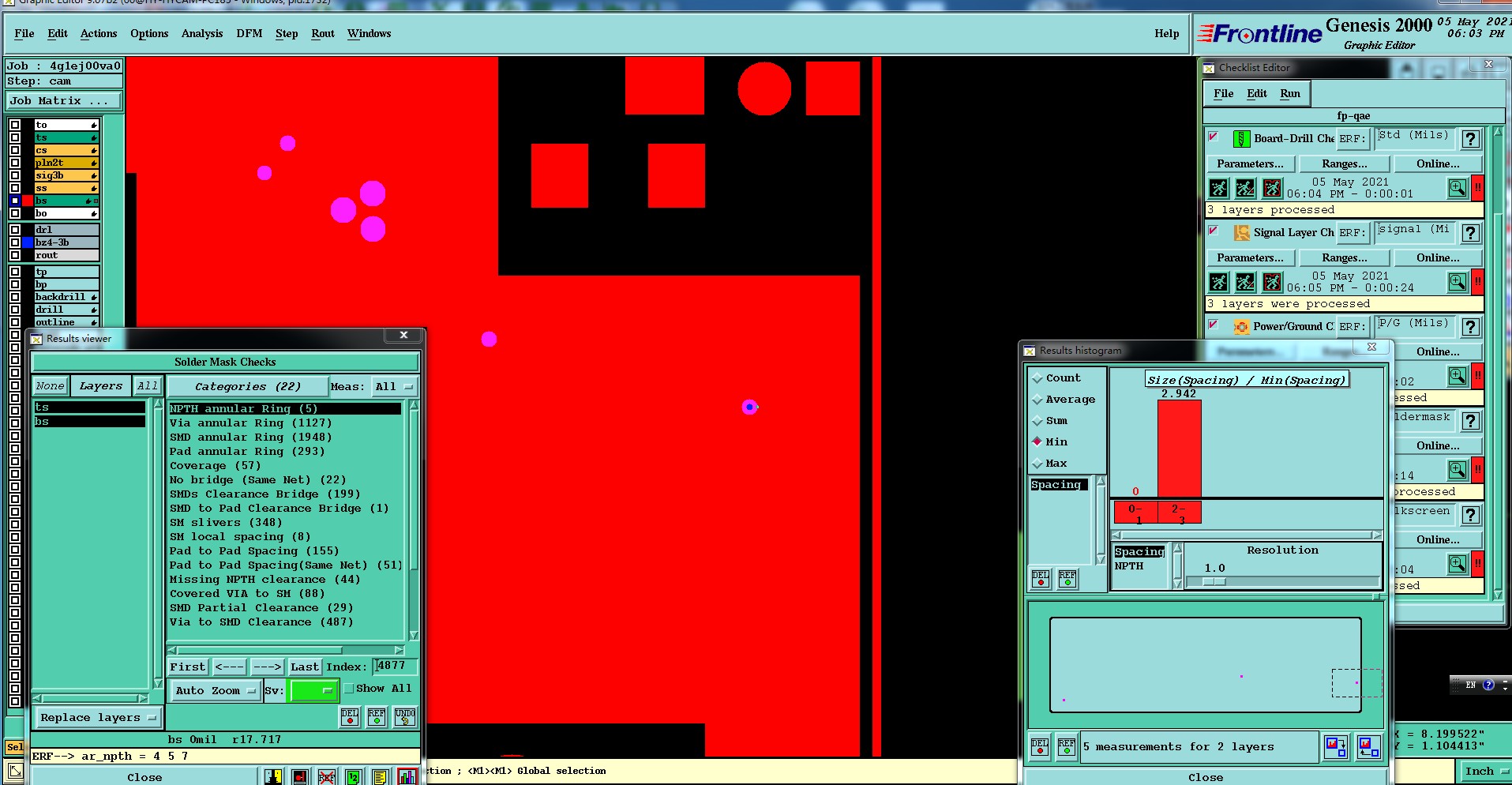Open Edit menu in Checklist Editor
The image size is (1512, 785).
click(1257, 93)
